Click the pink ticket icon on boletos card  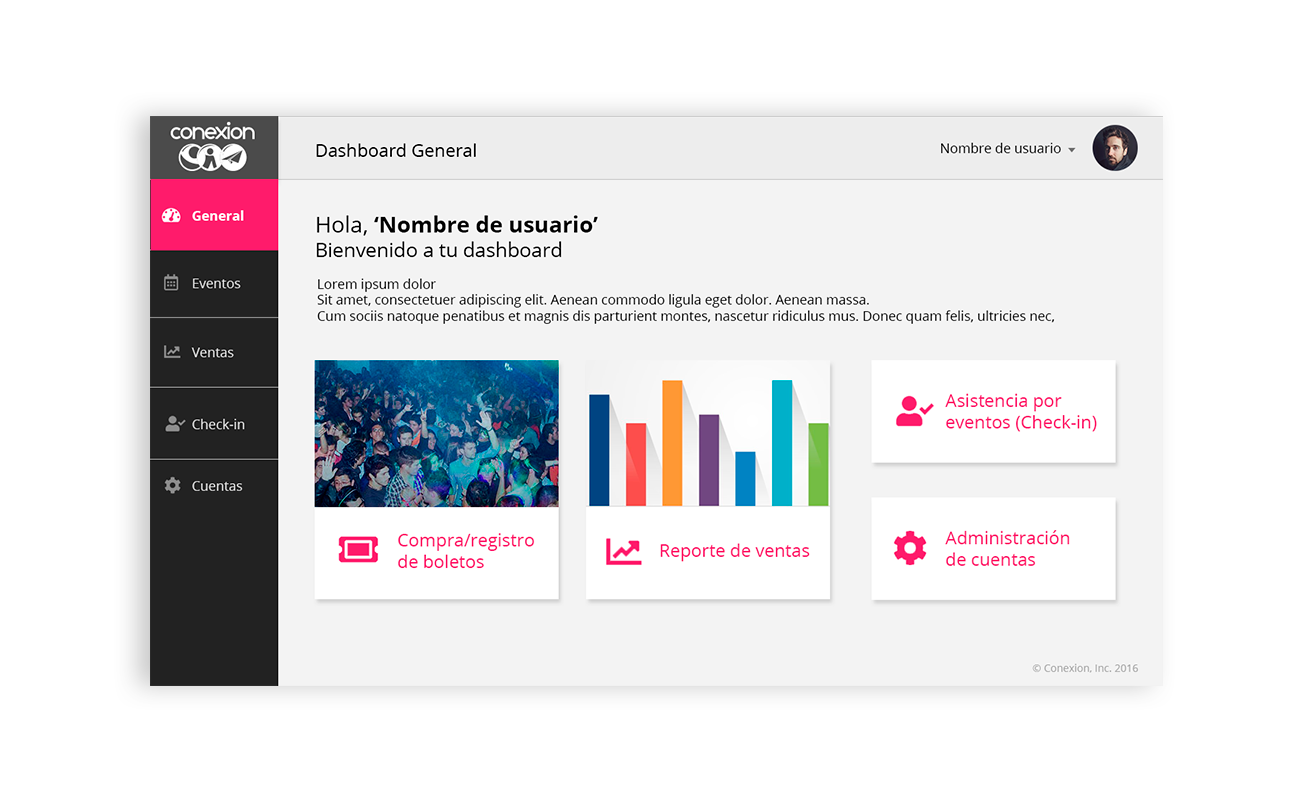click(358, 550)
